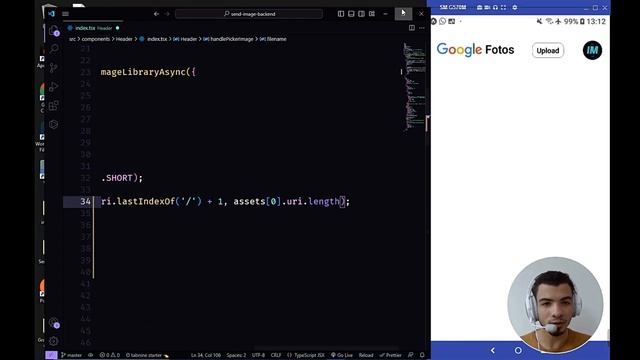
Task: Open the remote window indicator in status bar
Action: (x=51, y=355)
